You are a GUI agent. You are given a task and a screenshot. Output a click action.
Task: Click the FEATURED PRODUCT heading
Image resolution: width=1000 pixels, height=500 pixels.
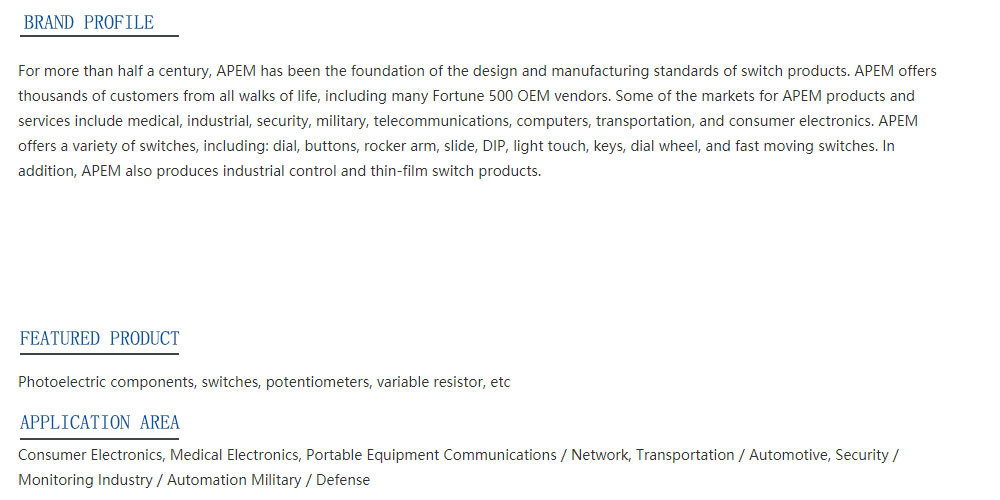pos(99,338)
